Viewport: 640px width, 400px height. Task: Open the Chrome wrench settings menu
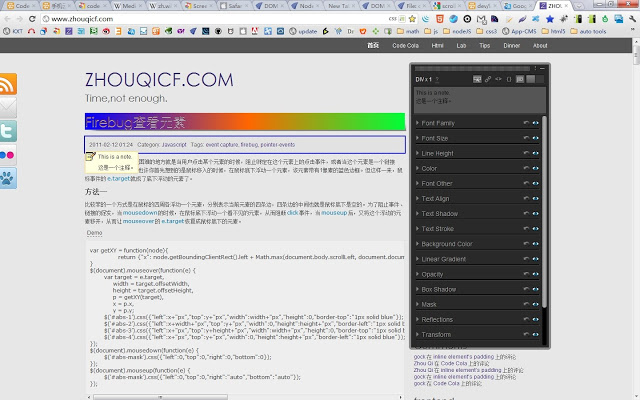coord(632,19)
